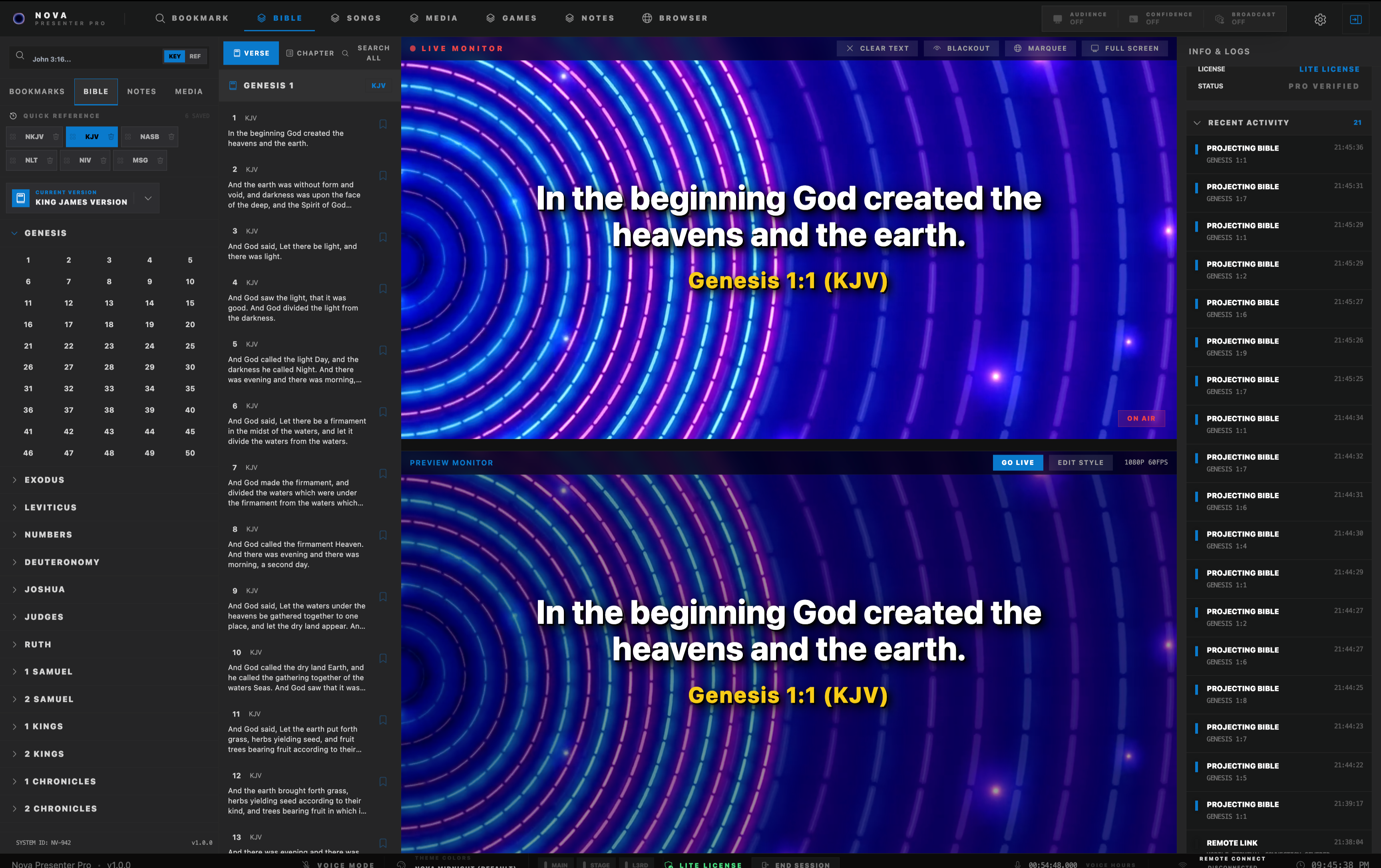Toggle Voice Mode in the status bar
Screen dimensions: 1381x868
(339, 864)
